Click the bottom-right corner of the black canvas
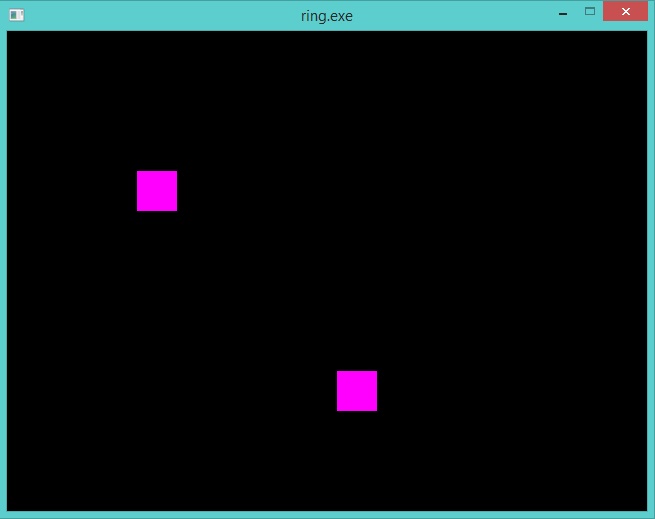 [x=644, y=507]
